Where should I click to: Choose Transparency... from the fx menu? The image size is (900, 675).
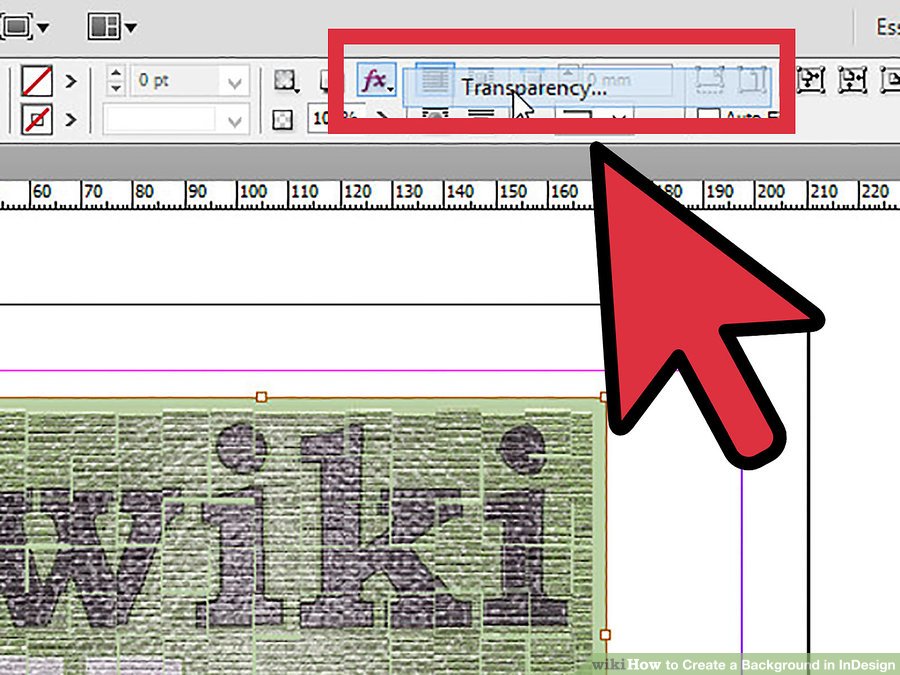[x=585, y=88]
